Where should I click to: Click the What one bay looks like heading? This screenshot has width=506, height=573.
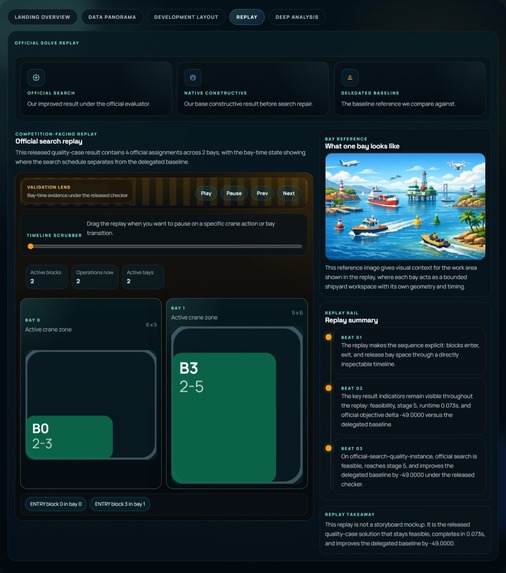point(362,146)
